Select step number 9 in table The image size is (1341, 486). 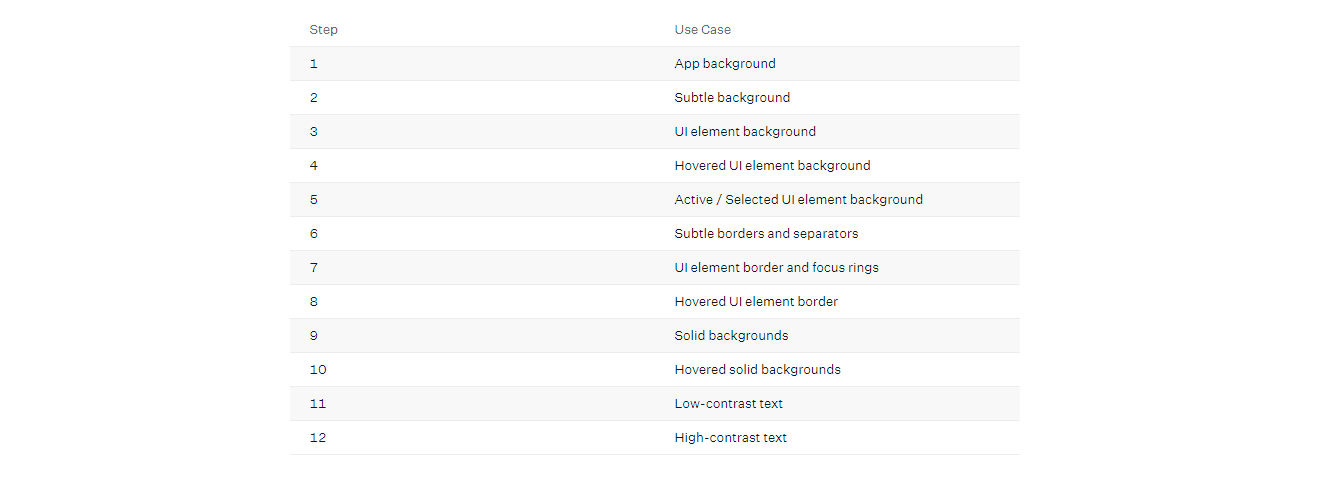click(314, 336)
